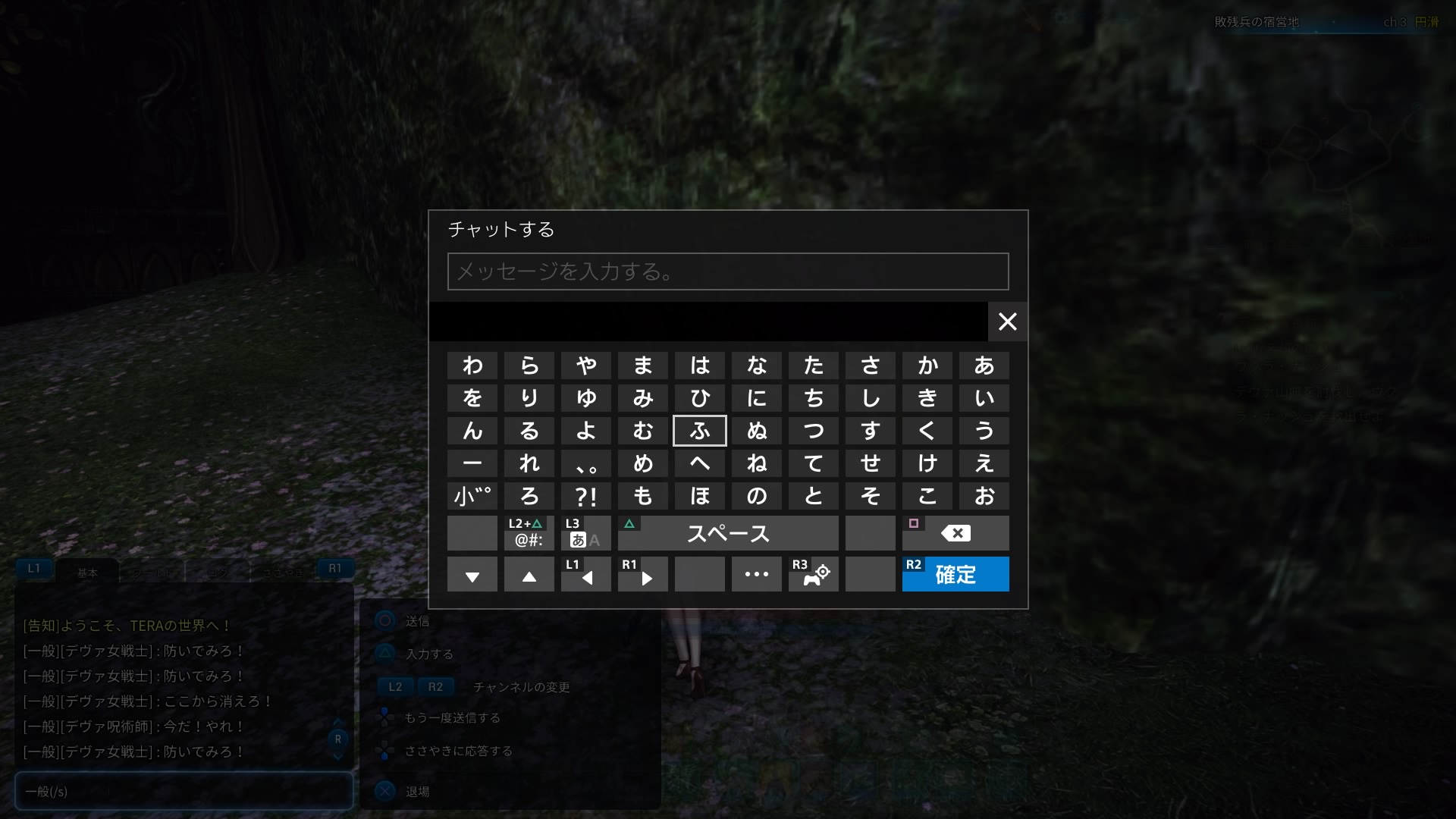1456x819 pixels.
Task: Confirm input with 確定 button
Action: 955,574
